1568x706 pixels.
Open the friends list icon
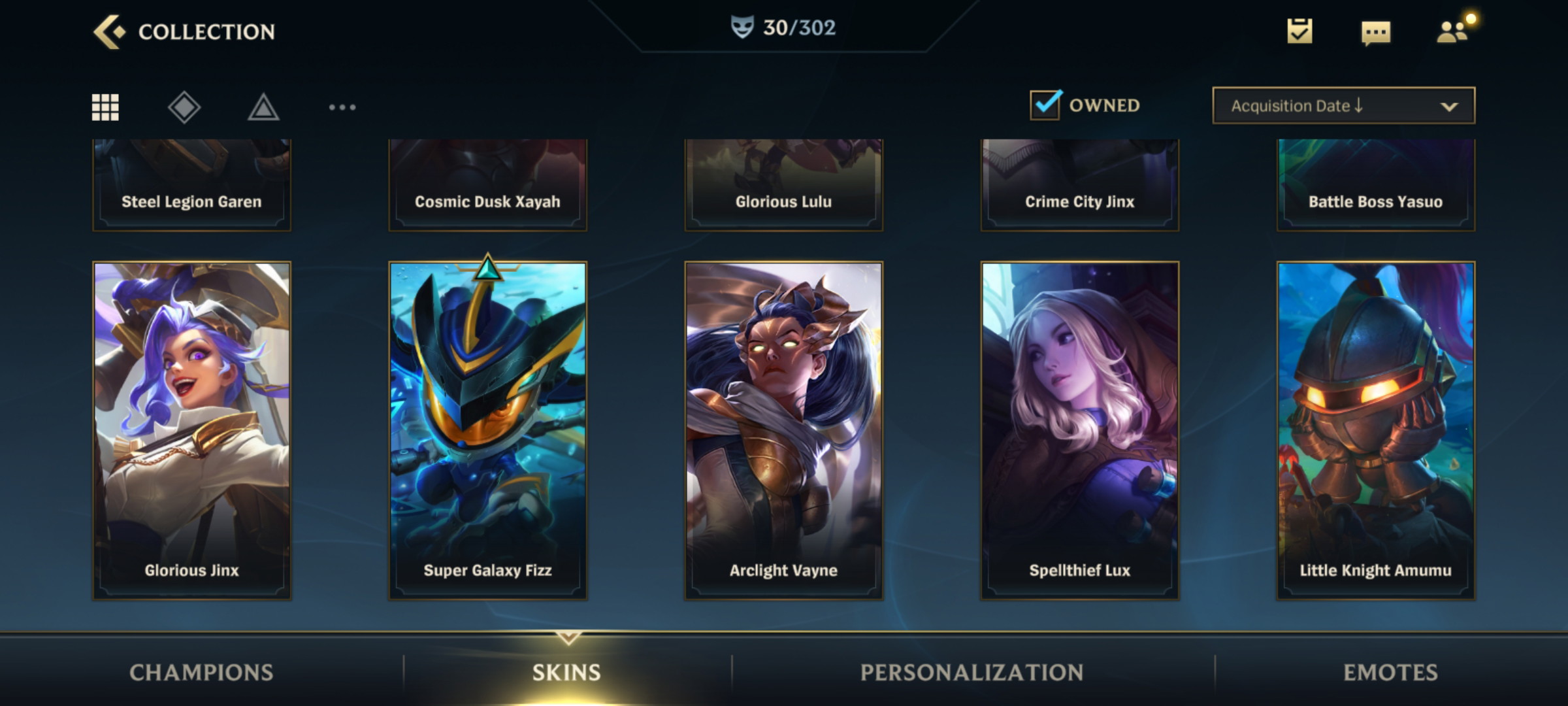pos(1453,31)
